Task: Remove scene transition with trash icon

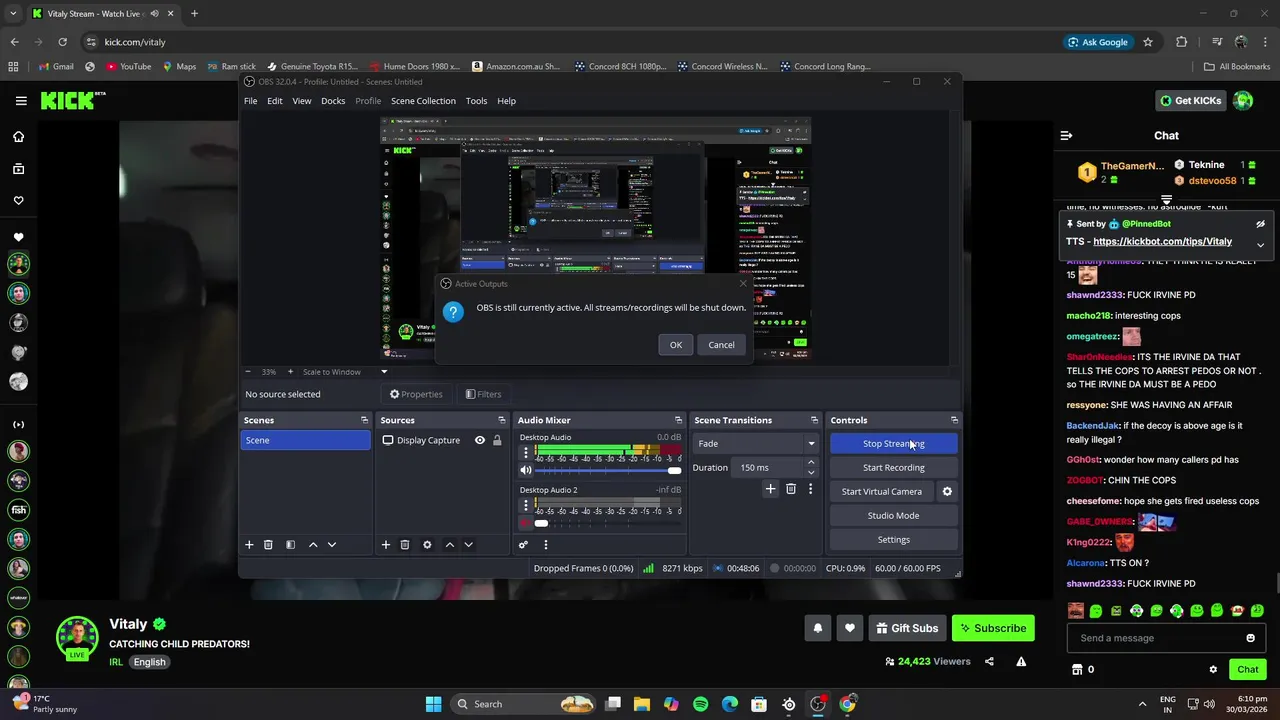Action: [791, 489]
